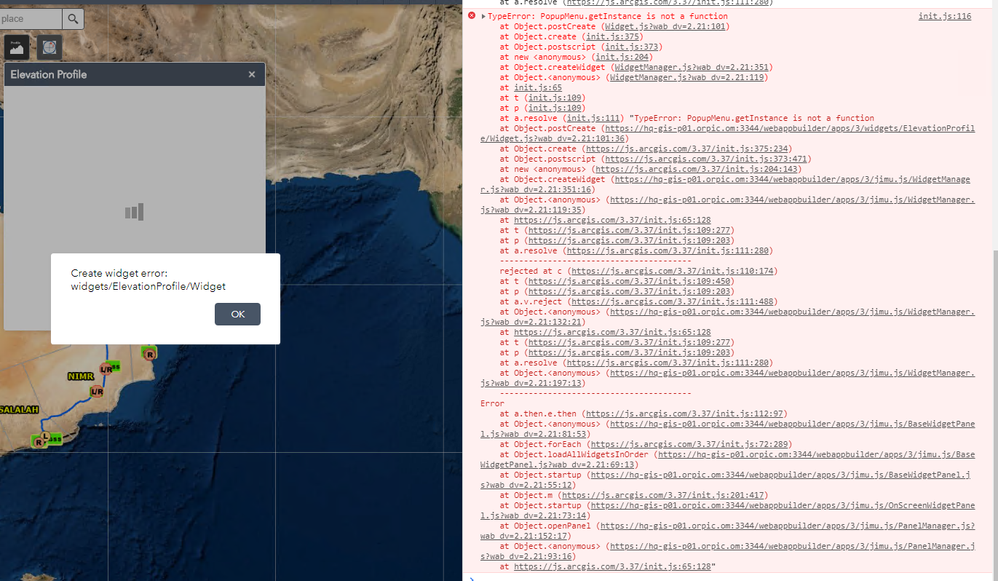Viewport: 998px width, 581px height.
Task: Click the loading indicator in Elevation Profile panel
Action: point(134,212)
